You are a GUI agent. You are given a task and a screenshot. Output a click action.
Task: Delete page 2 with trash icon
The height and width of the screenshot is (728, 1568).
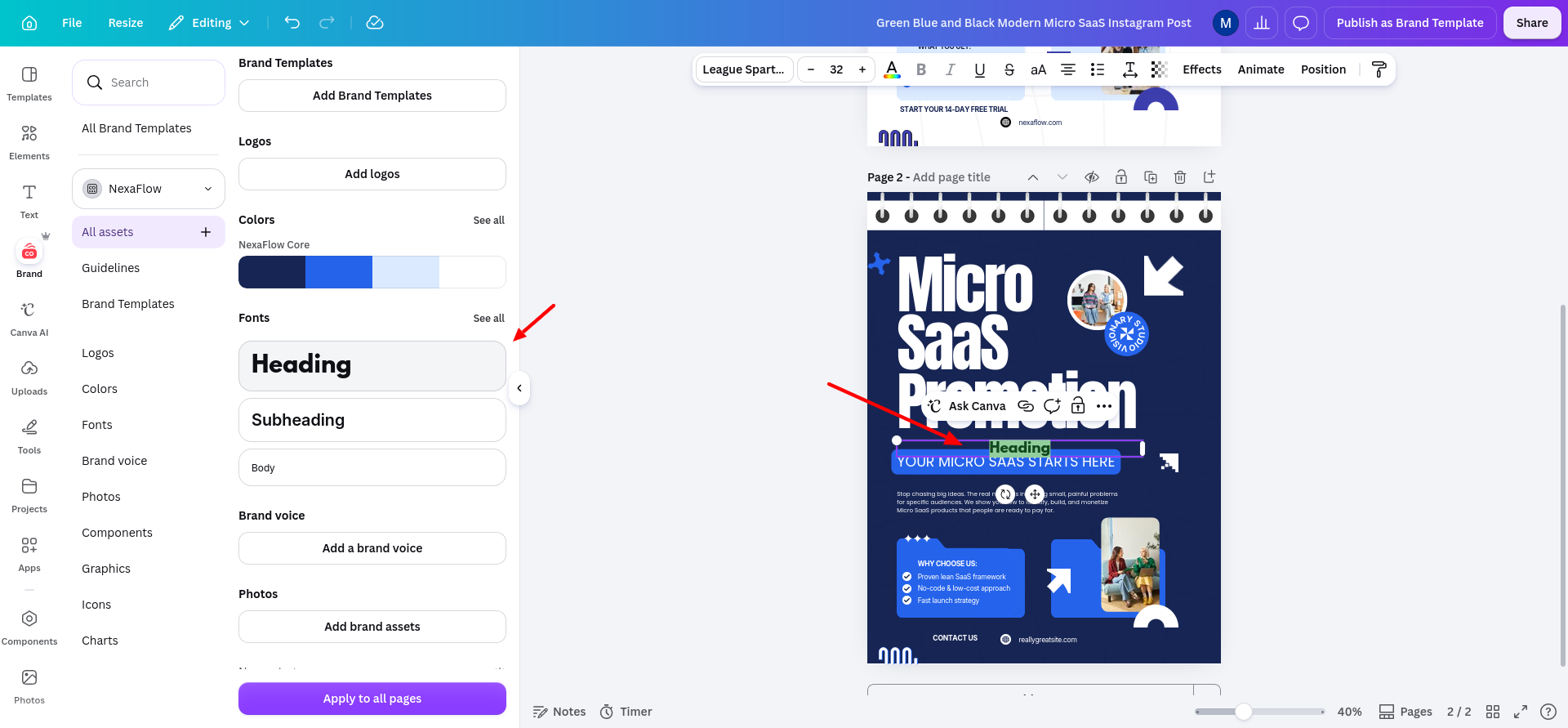pos(1180,177)
